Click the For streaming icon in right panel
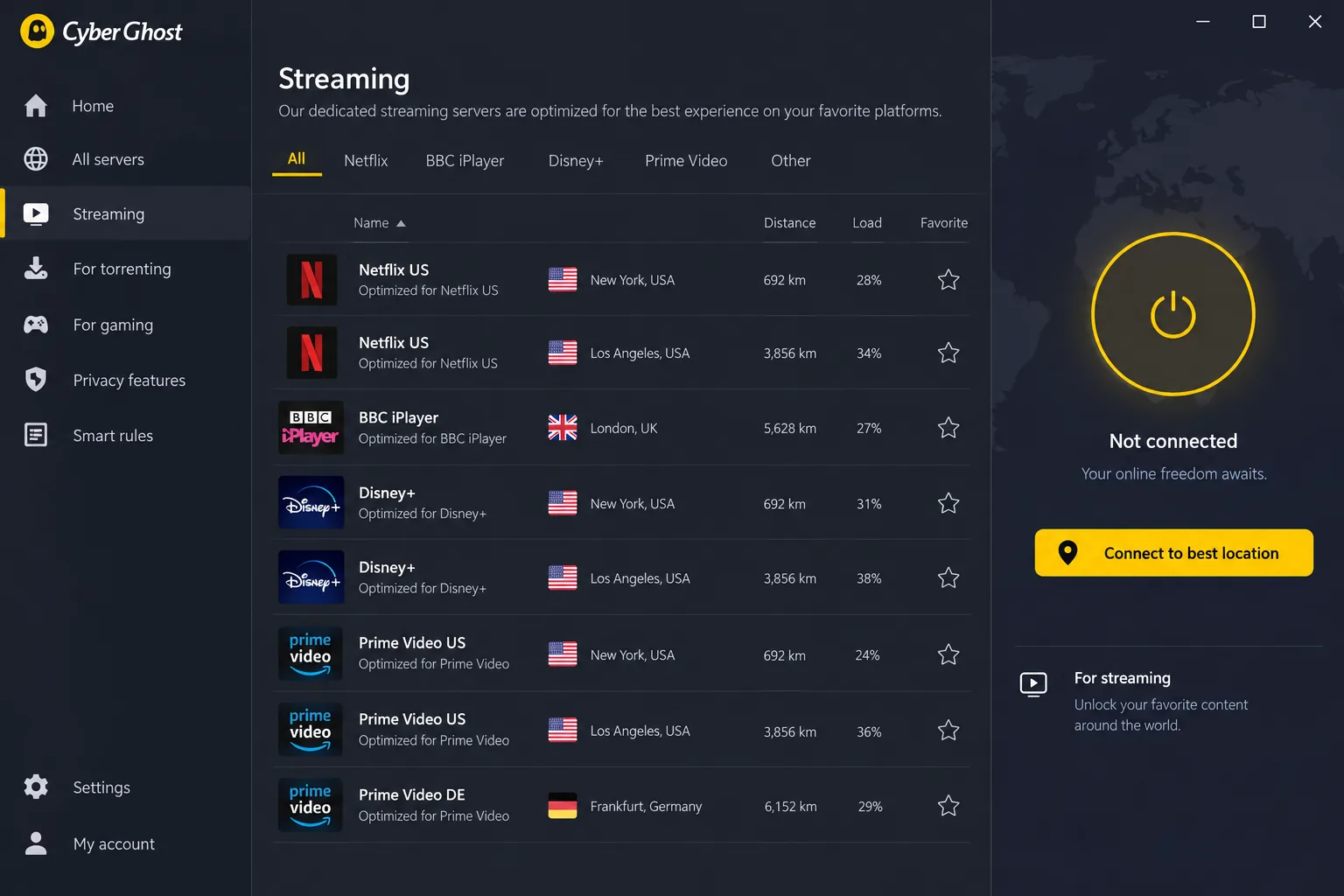 tap(1033, 683)
